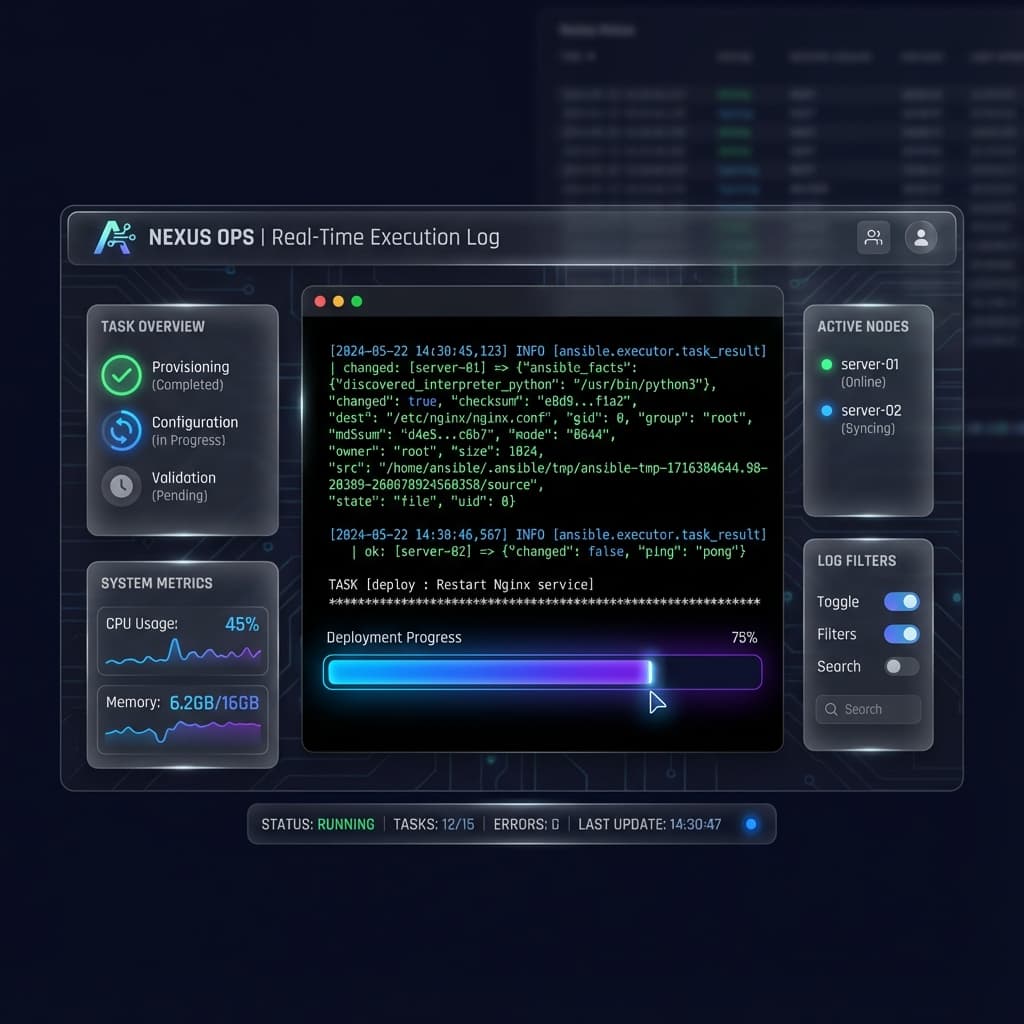Click the Configuration in-progress sync icon

(120, 431)
